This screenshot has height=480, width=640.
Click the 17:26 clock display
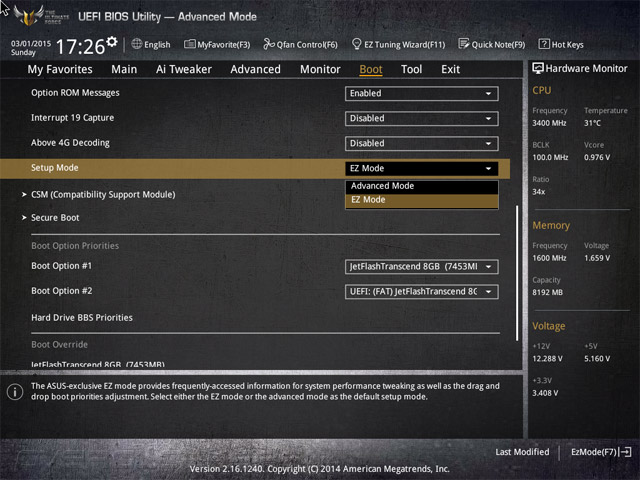coord(80,46)
